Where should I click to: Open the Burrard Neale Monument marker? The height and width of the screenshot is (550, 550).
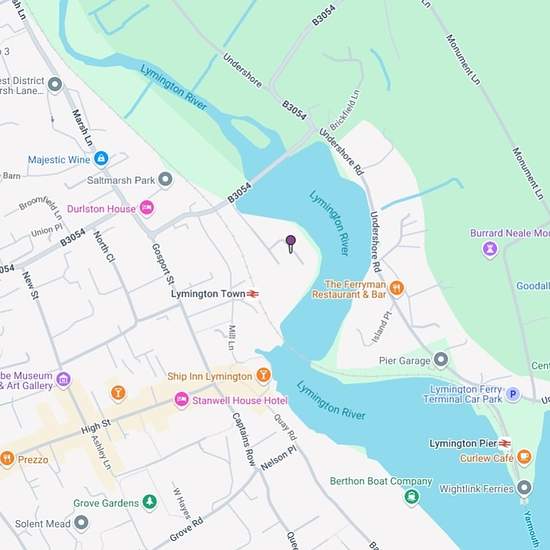(490, 249)
